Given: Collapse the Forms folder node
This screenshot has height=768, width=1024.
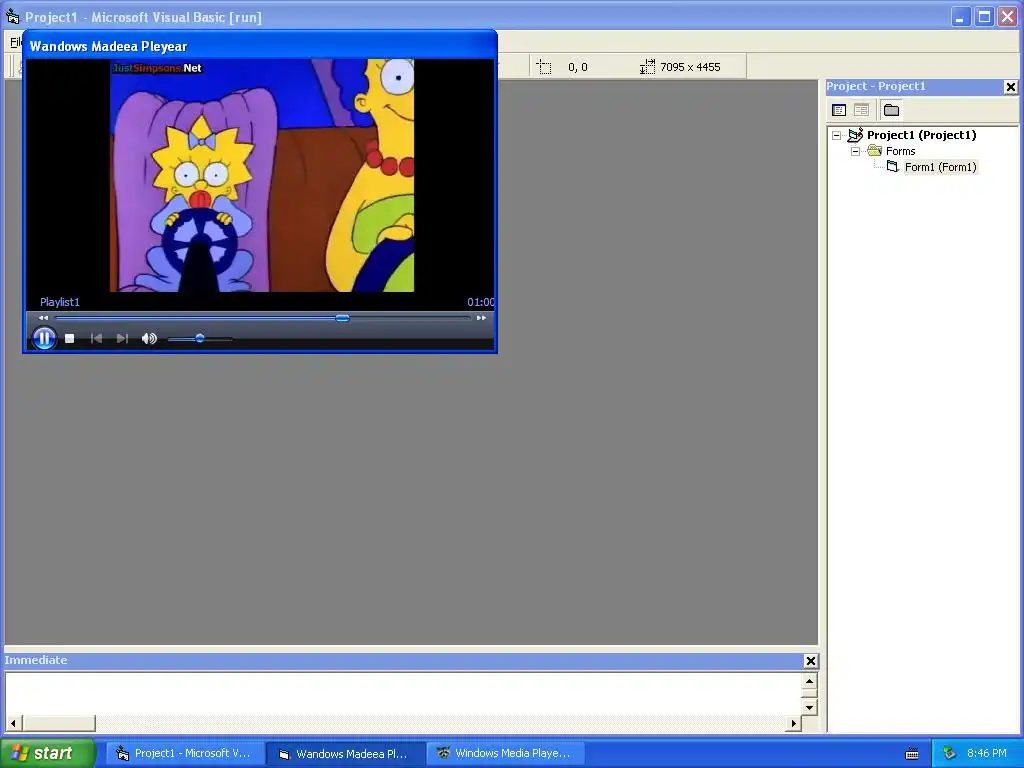Looking at the screenshot, I should click(x=856, y=151).
